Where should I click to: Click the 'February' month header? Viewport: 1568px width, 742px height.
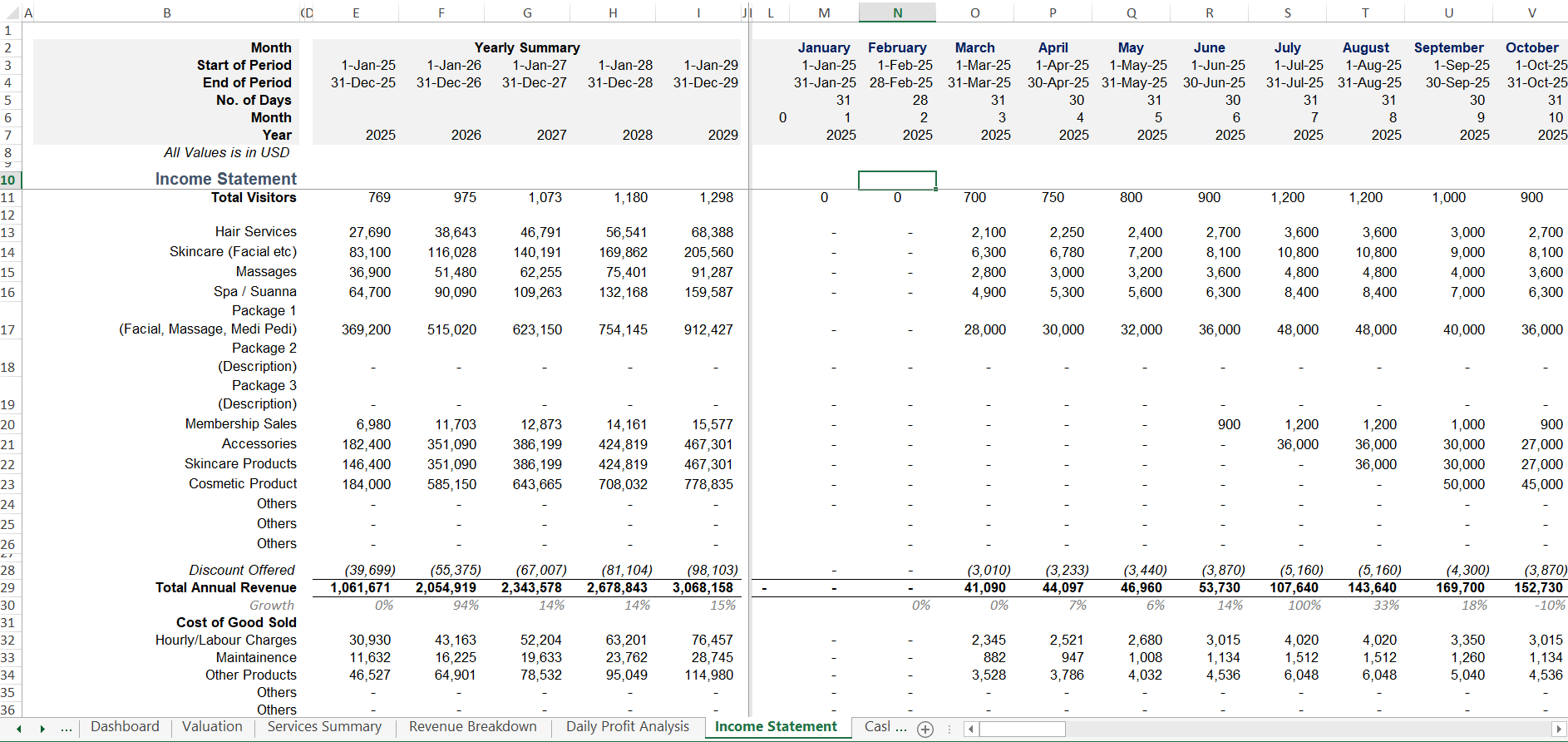(x=897, y=48)
